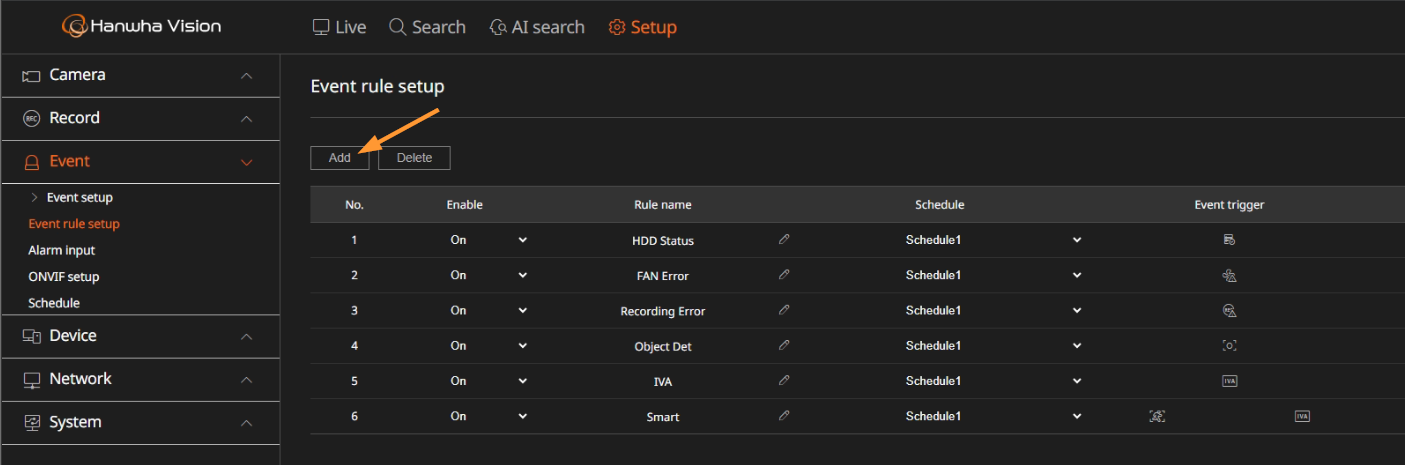
Task: Click the Rule name column header
Action: tap(663, 205)
